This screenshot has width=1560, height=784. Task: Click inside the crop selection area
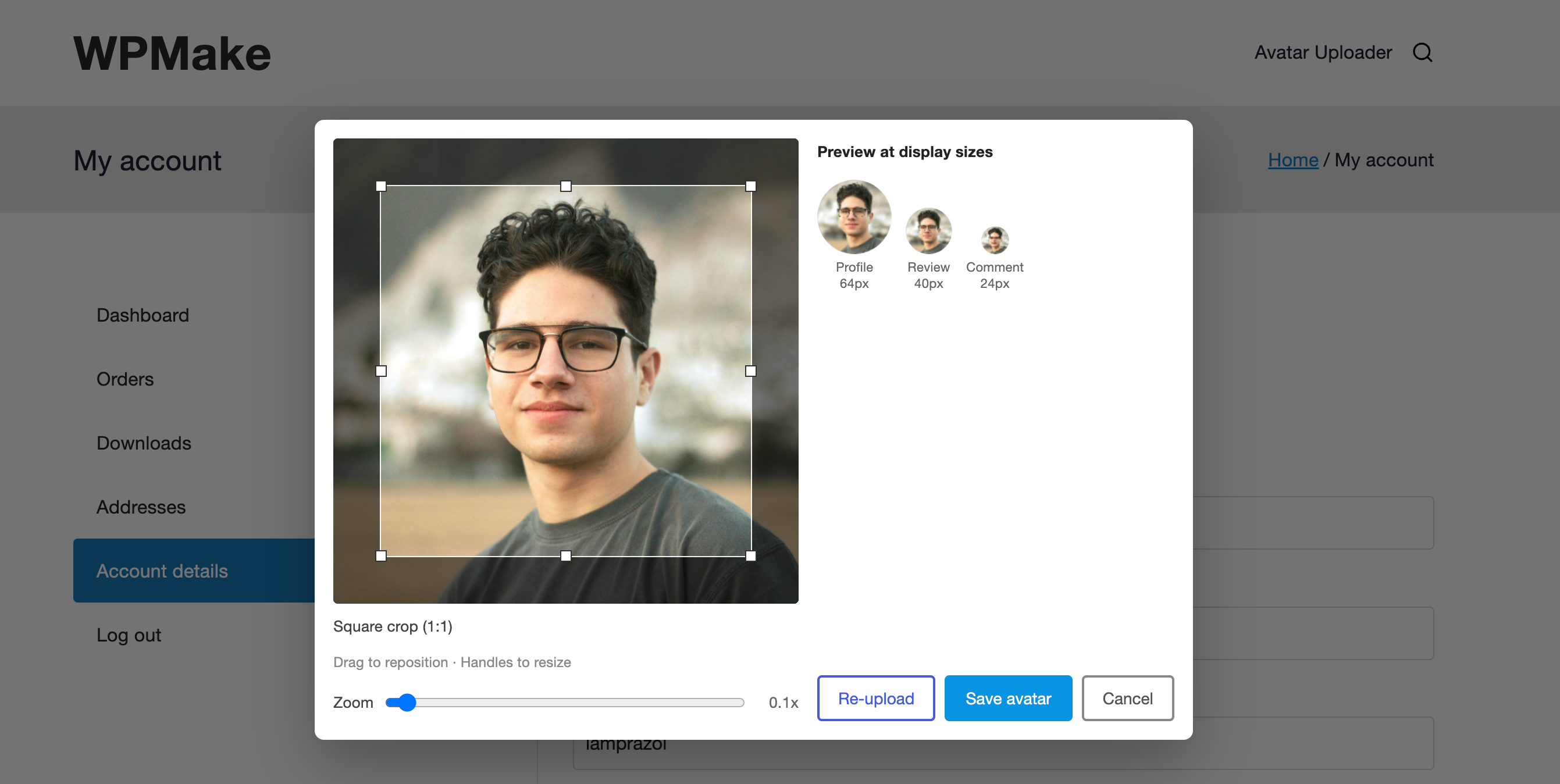click(565, 371)
